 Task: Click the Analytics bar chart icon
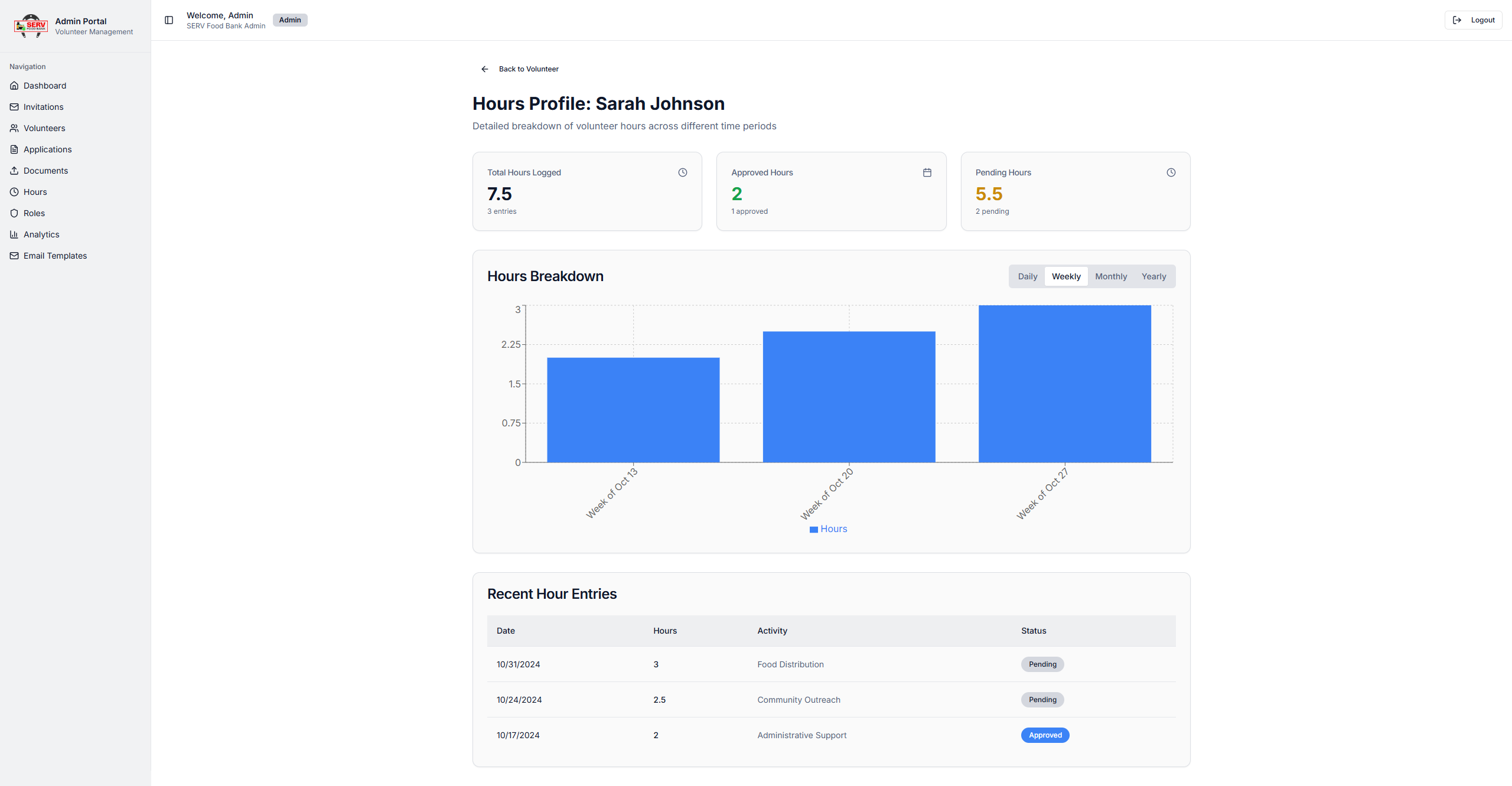click(14, 234)
